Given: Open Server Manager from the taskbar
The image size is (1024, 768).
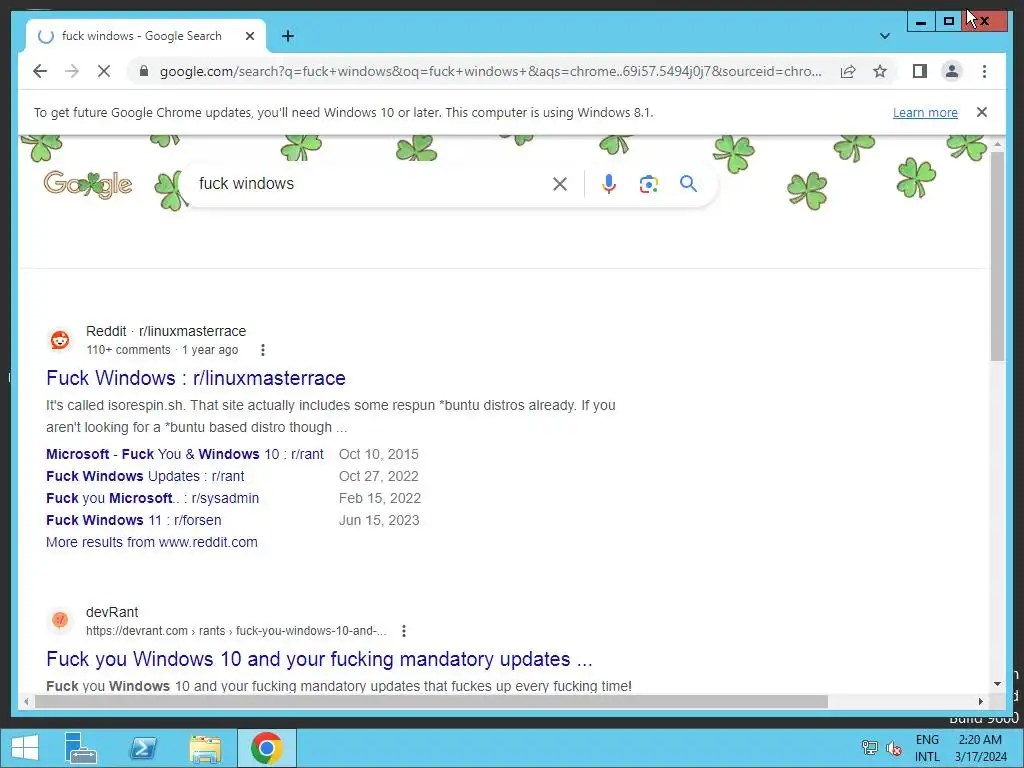Looking at the screenshot, I should pos(81,748).
